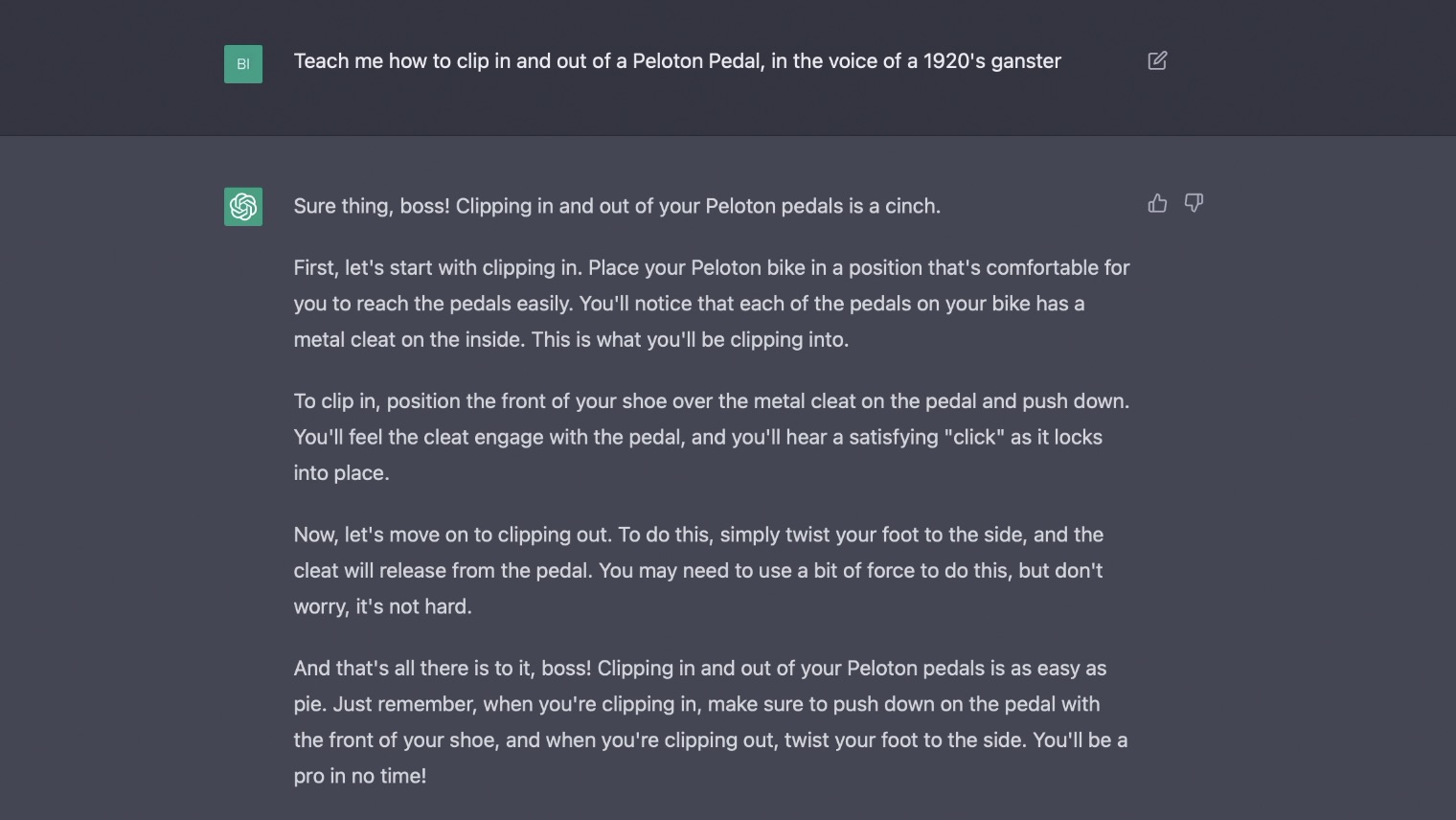This screenshot has width=1456, height=820.
Task: Click the text "worry, it's not hard."
Action: tap(382, 606)
